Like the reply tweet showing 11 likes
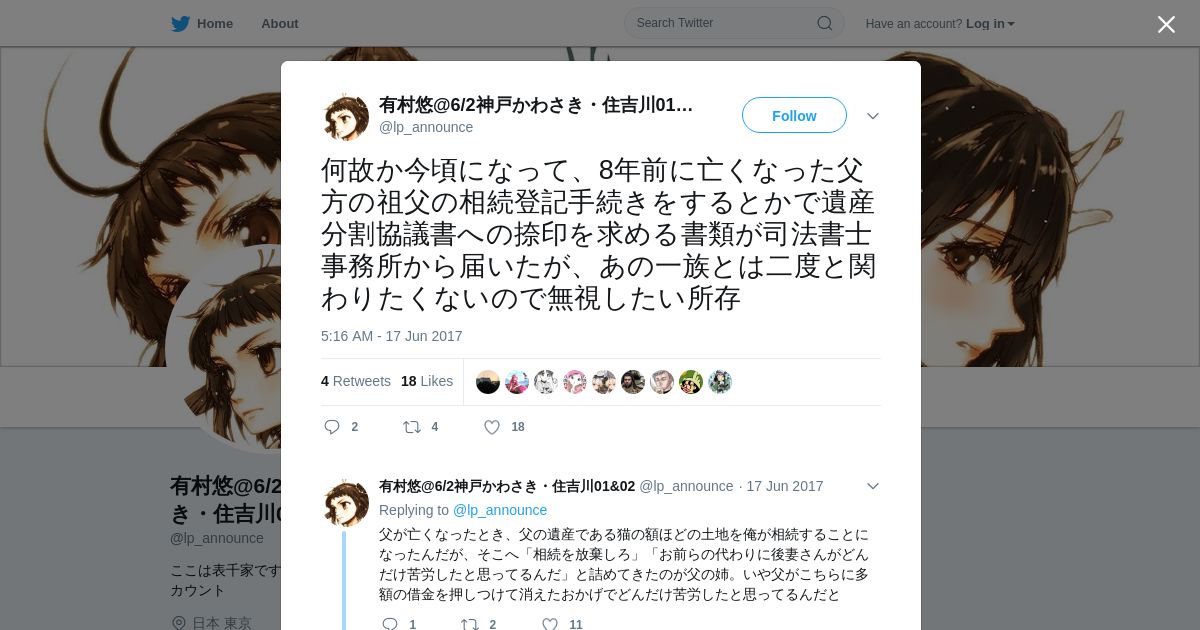The image size is (1200, 630). pos(550,624)
